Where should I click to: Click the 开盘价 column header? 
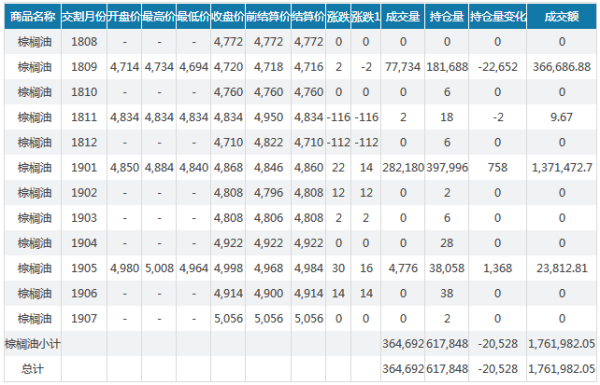click(x=124, y=16)
